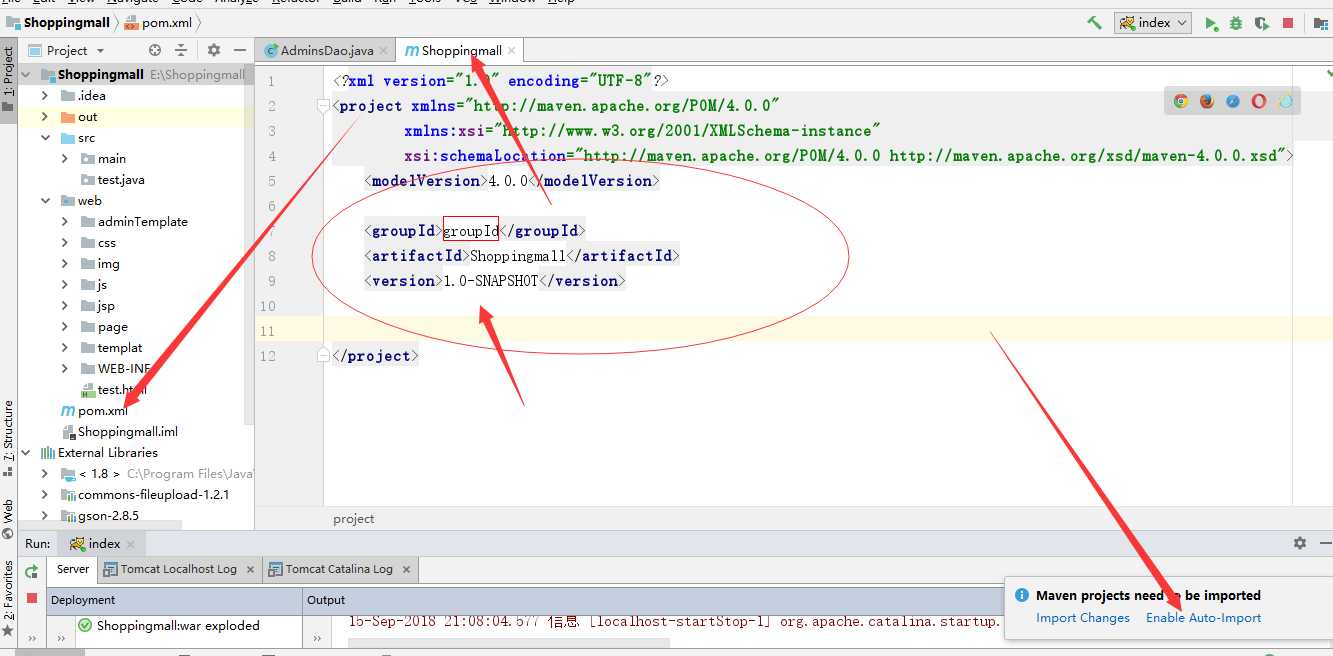Collapse the External Libraries node
The height and width of the screenshot is (656, 1333).
click(x=26, y=453)
